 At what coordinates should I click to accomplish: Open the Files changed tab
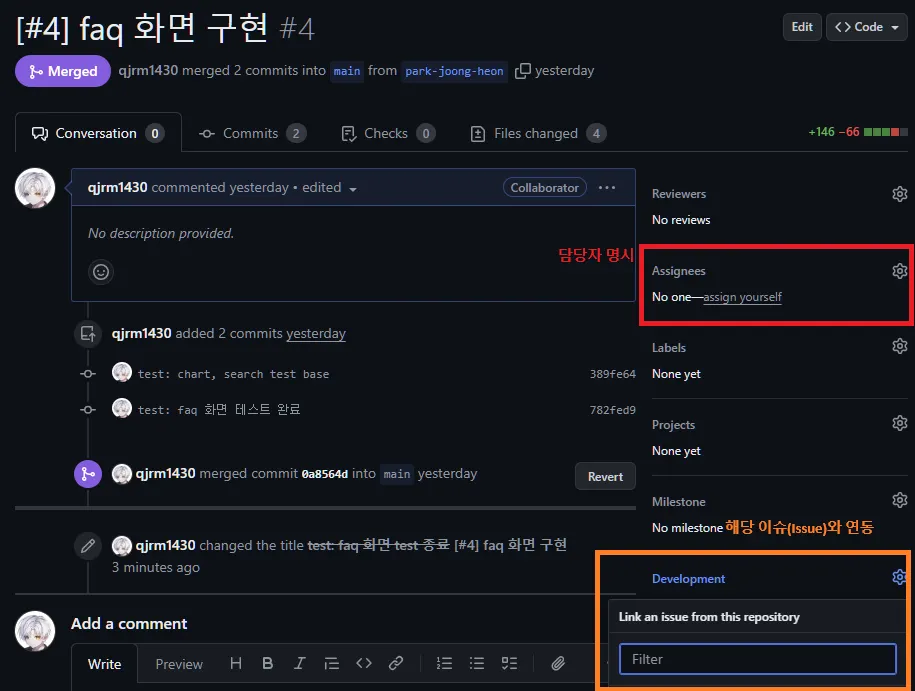coord(538,133)
